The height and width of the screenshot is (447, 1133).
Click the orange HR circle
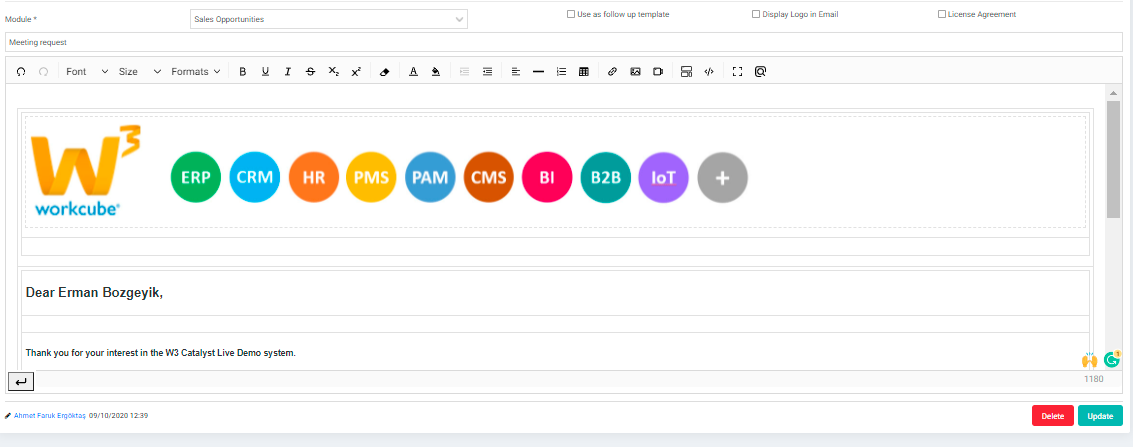[x=314, y=177]
